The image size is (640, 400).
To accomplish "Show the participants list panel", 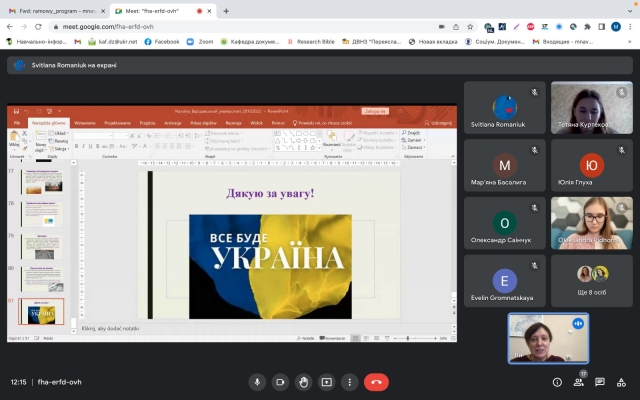I will tap(580, 382).
